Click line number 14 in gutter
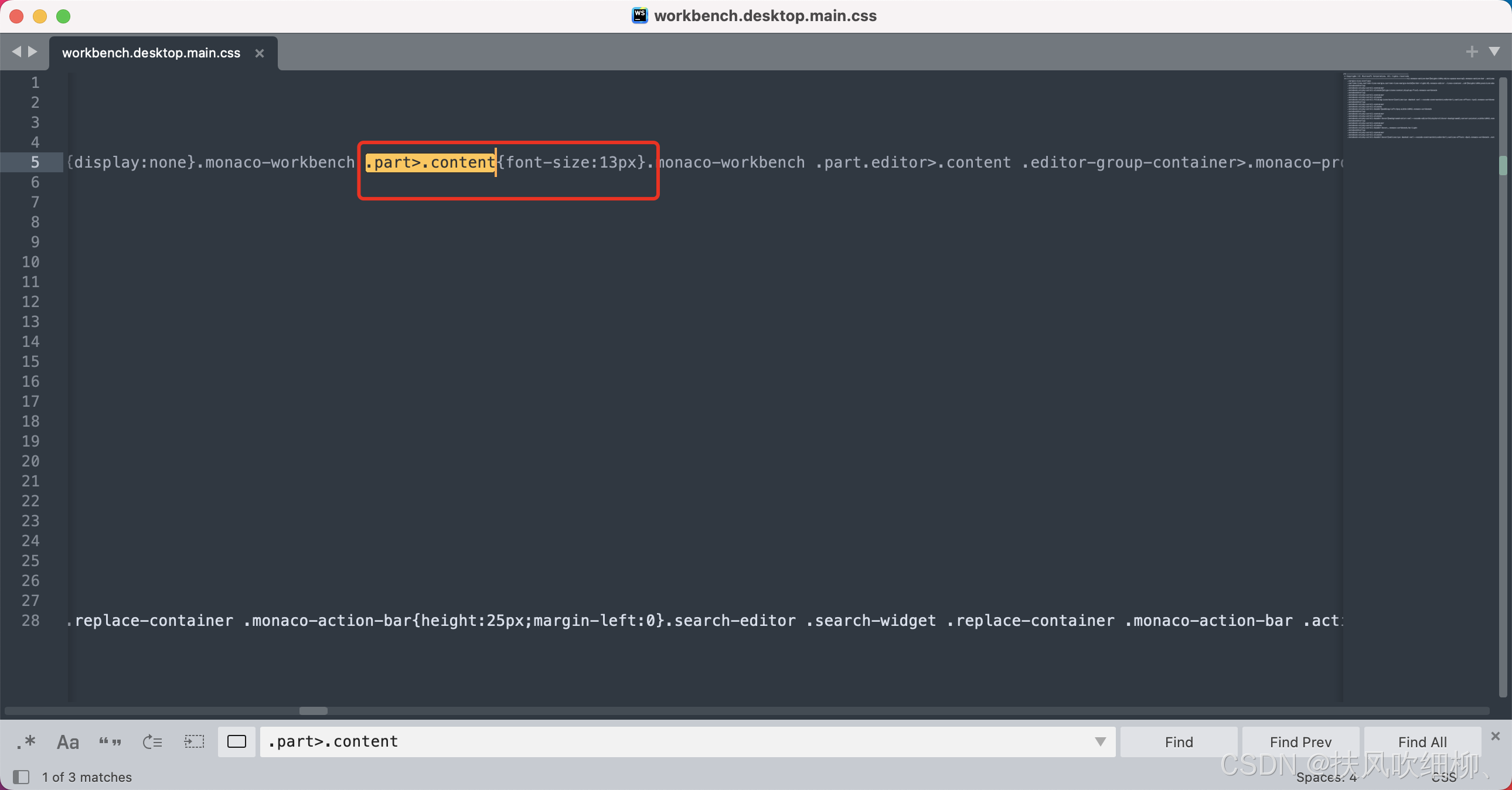 [x=30, y=341]
